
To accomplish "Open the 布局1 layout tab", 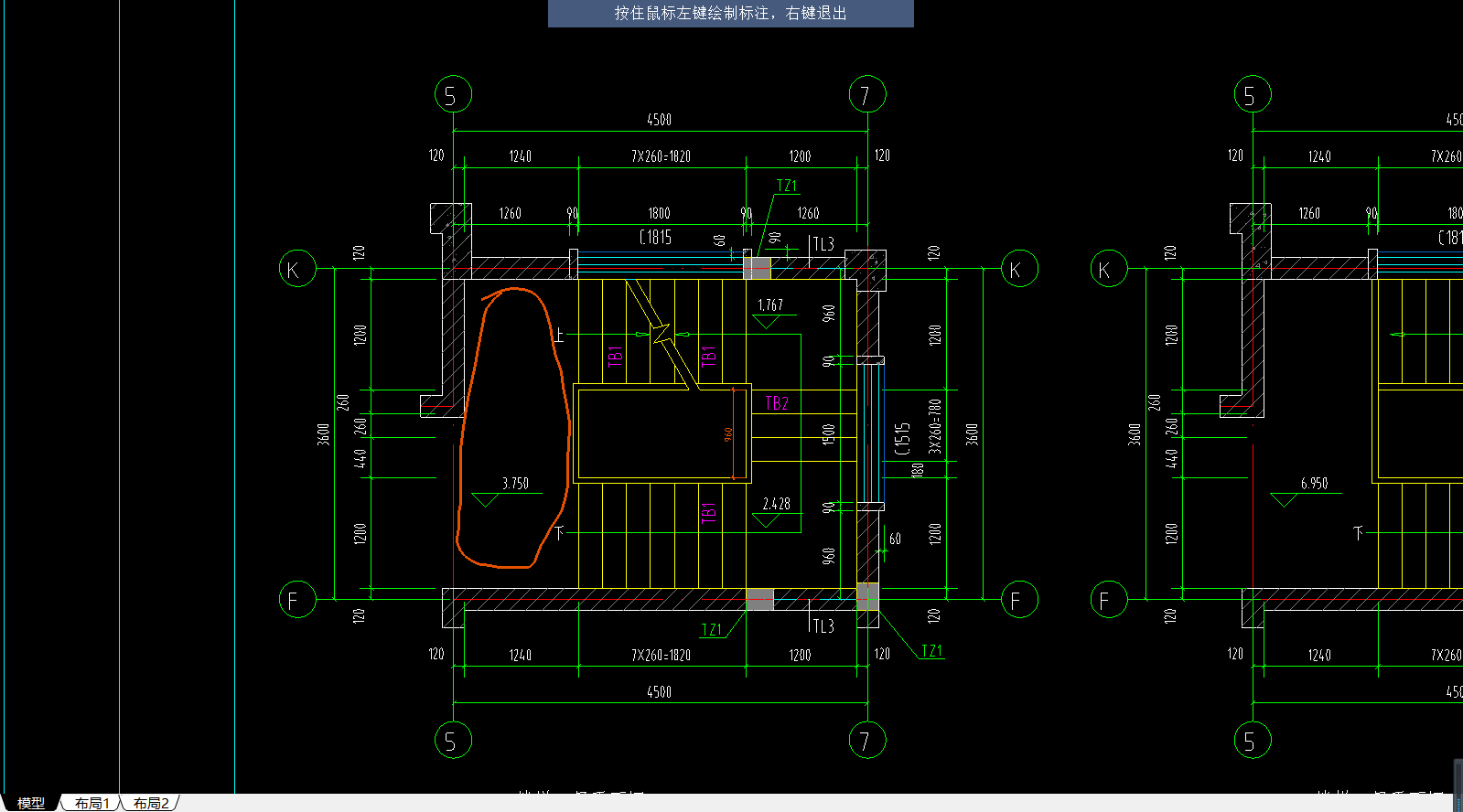I will (92, 803).
